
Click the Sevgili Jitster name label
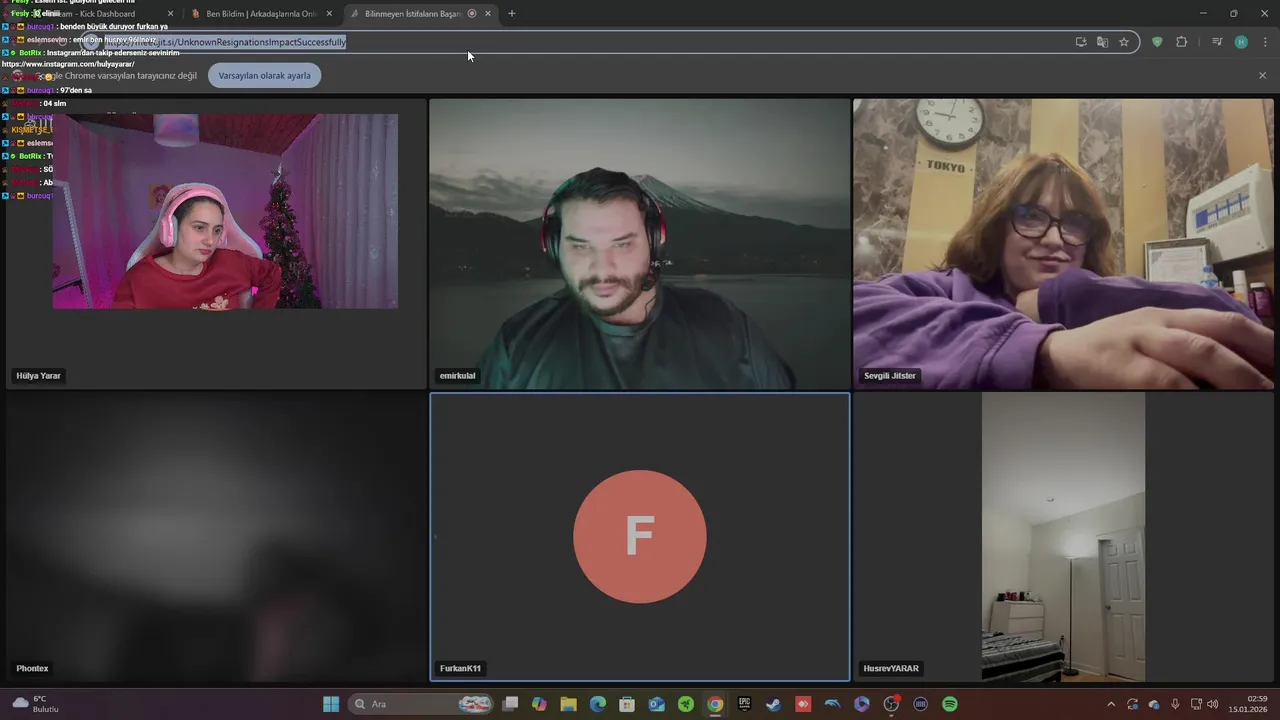click(x=890, y=376)
